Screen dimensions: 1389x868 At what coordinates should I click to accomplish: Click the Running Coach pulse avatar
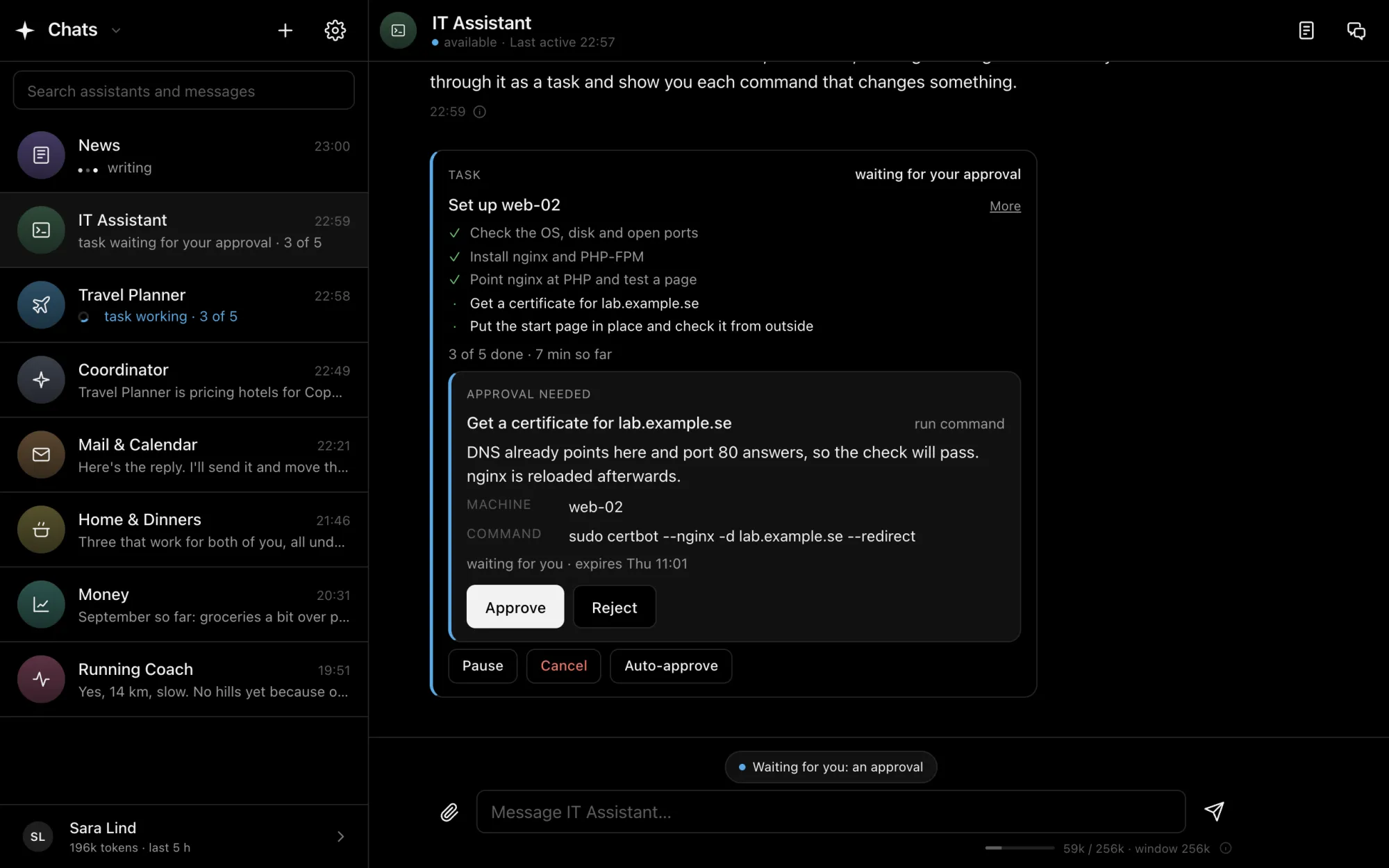pyautogui.click(x=41, y=680)
